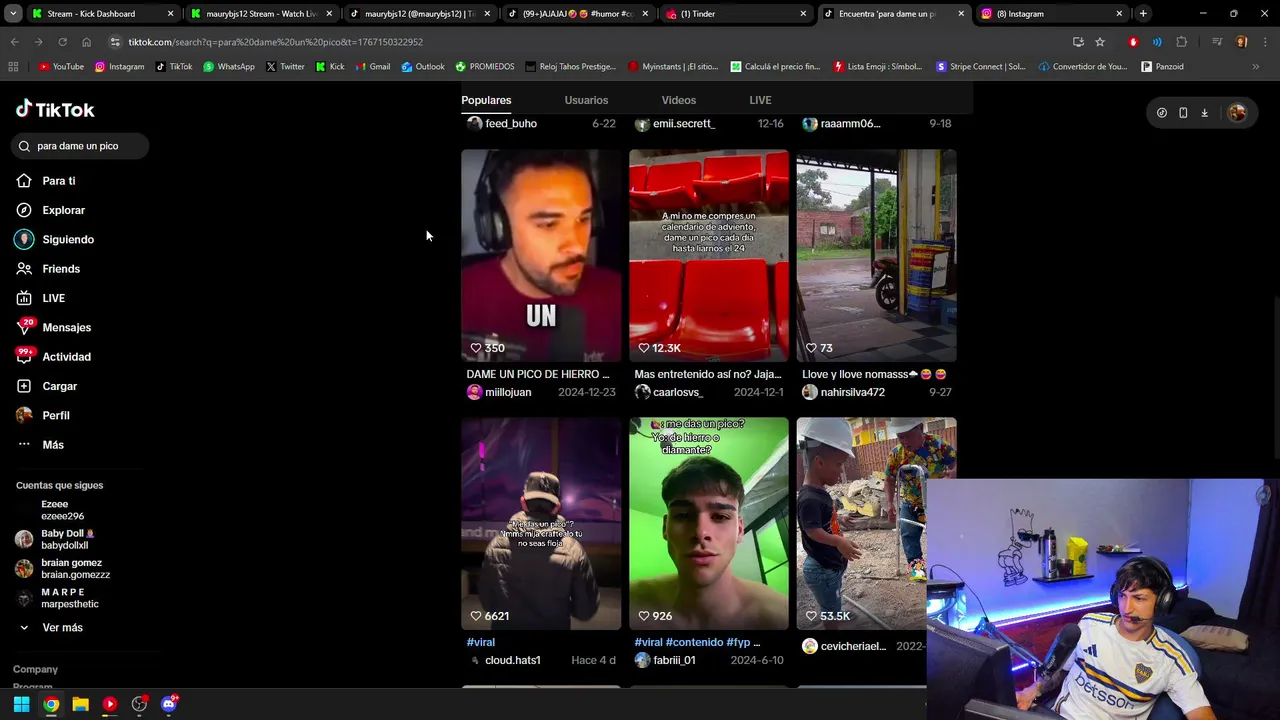This screenshot has height=720, width=1280.
Task: Switch to the Instagram browser tab
Action: (1052, 14)
